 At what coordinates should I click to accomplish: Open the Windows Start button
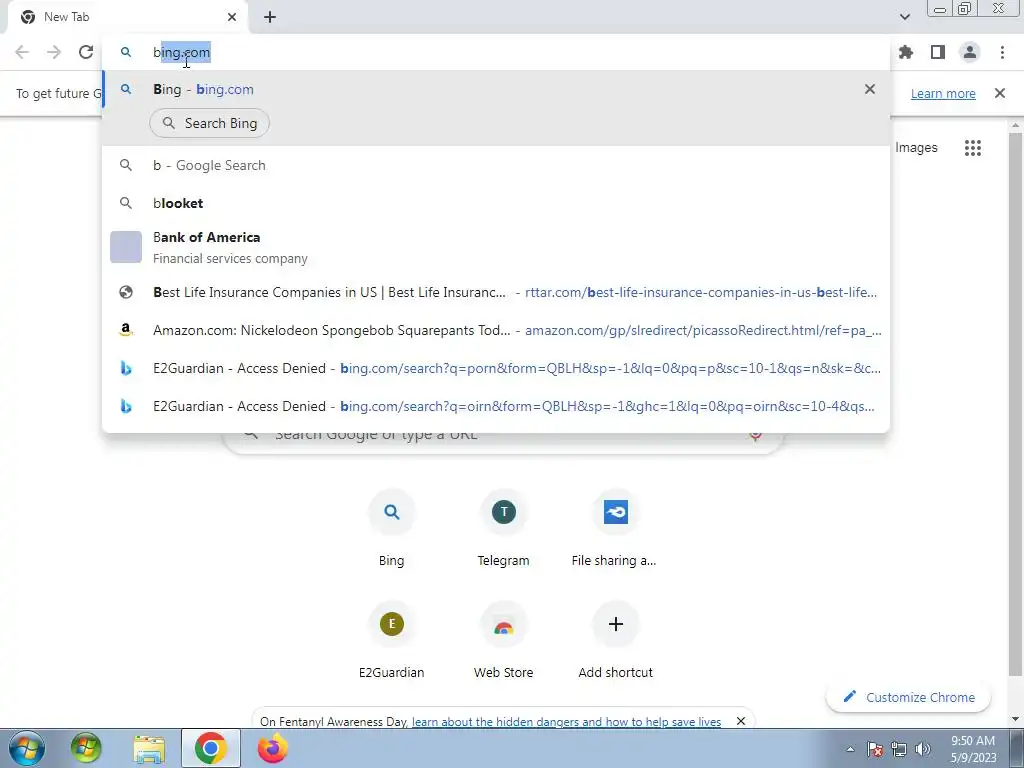[27, 748]
